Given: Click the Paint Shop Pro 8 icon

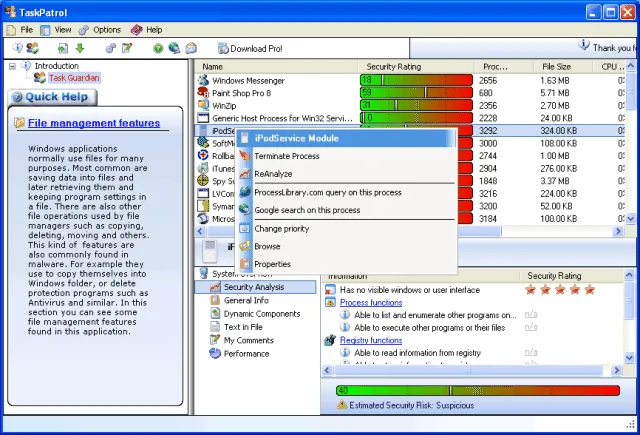Looking at the screenshot, I should (x=203, y=93).
